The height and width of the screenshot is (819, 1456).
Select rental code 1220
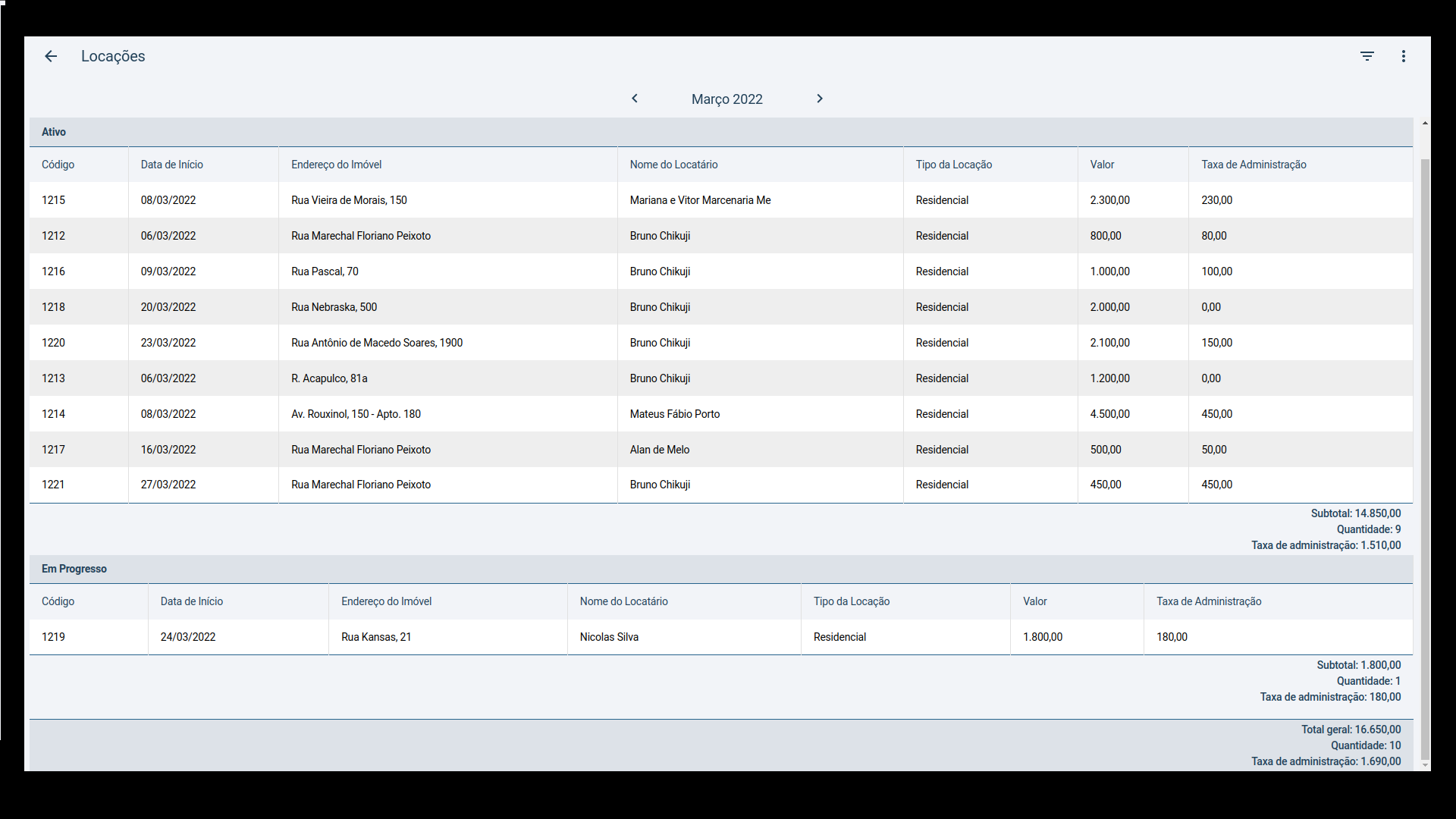(x=53, y=343)
